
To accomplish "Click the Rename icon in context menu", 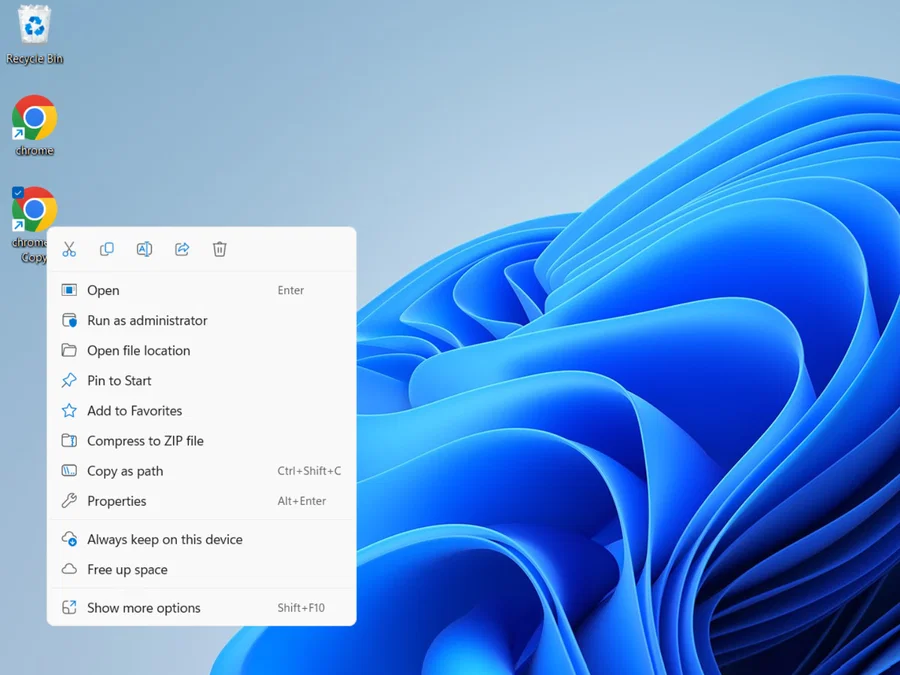I will 144,249.
